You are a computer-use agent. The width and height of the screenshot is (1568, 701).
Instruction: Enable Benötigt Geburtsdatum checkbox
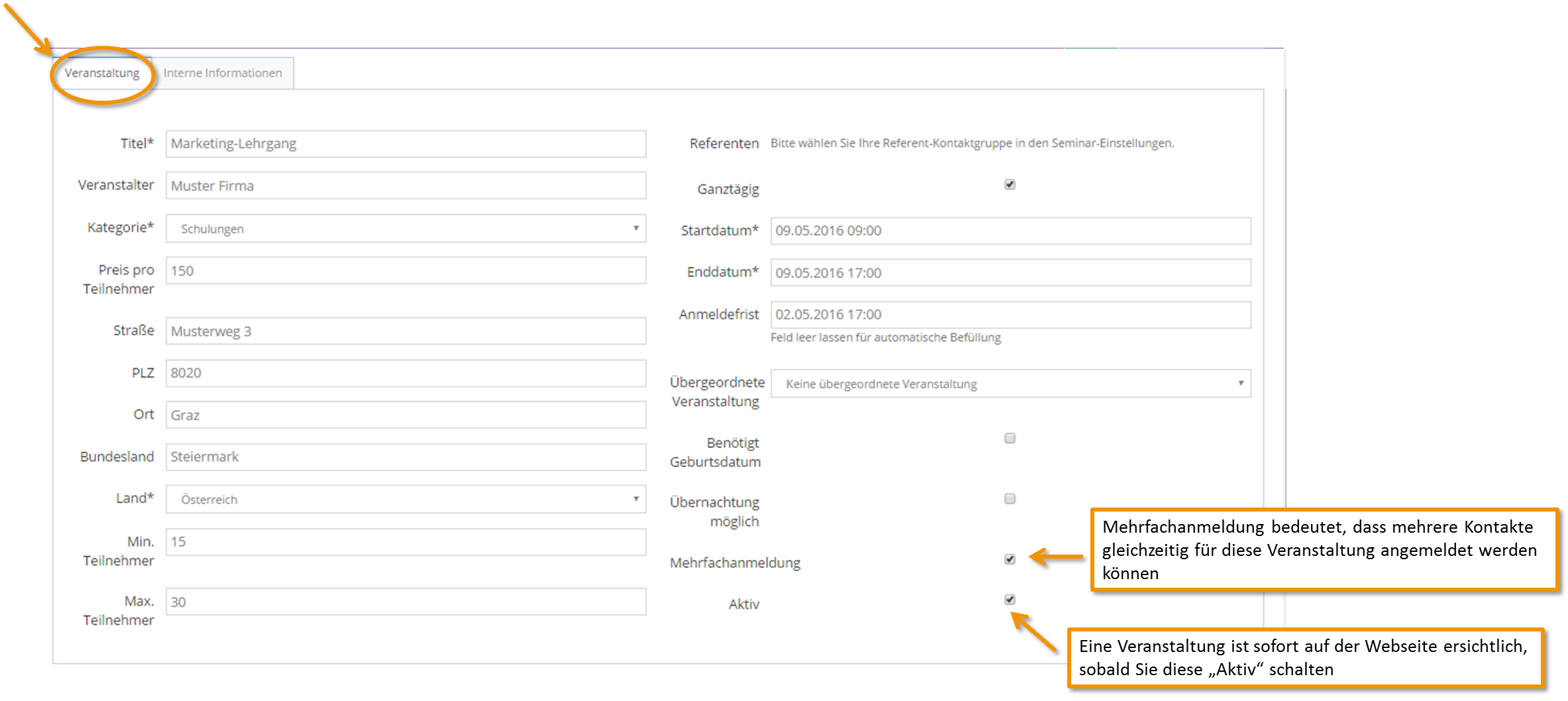[1010, 438]
